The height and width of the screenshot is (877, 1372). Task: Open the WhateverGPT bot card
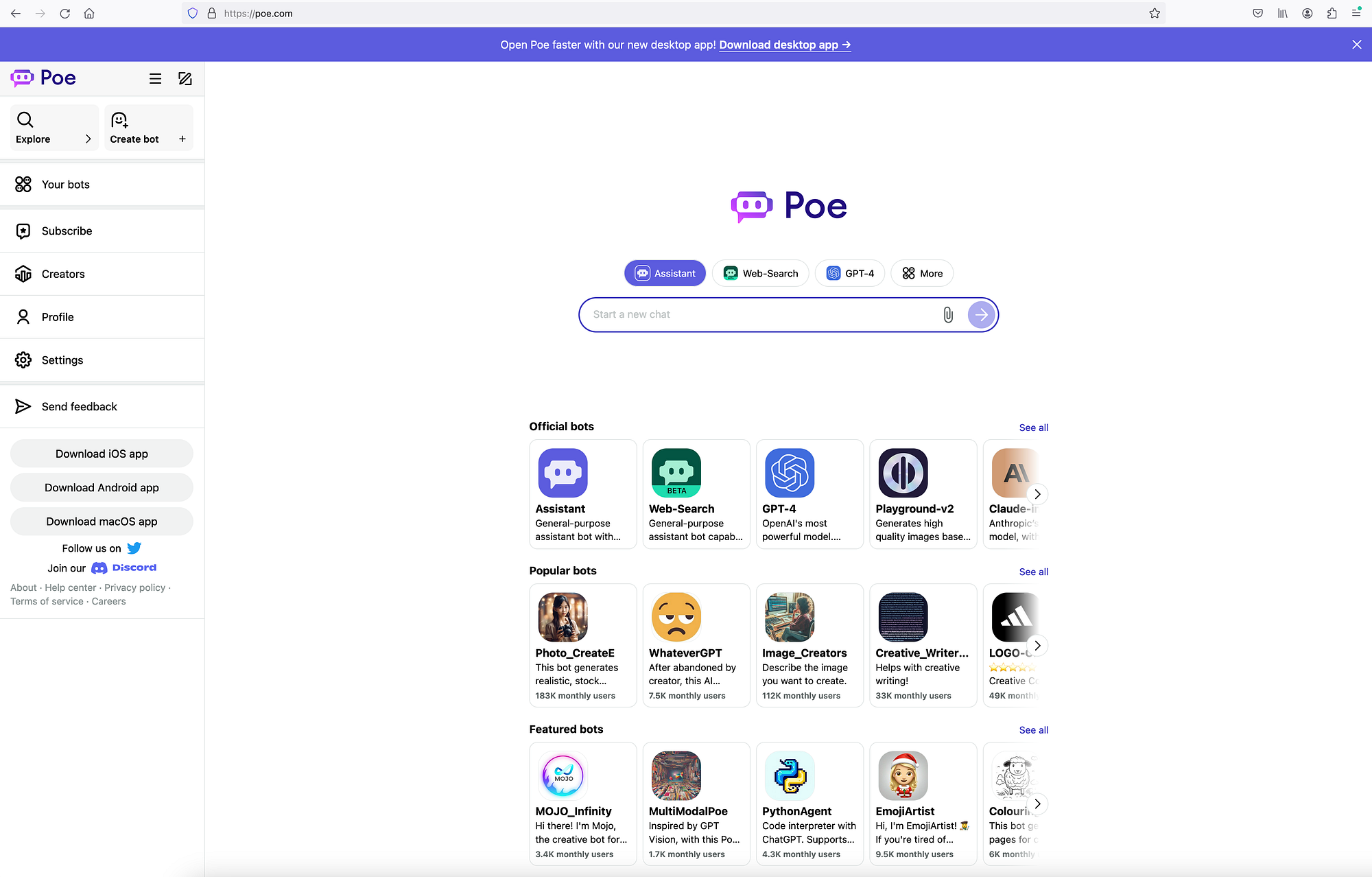click(x=696, y=645)
